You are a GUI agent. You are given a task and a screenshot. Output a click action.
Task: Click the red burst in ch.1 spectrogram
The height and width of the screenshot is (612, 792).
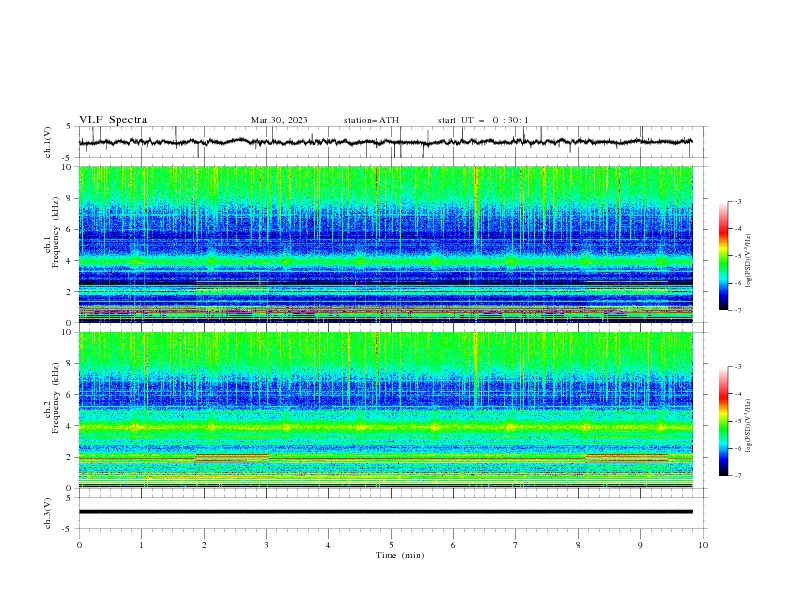[475, 202]
